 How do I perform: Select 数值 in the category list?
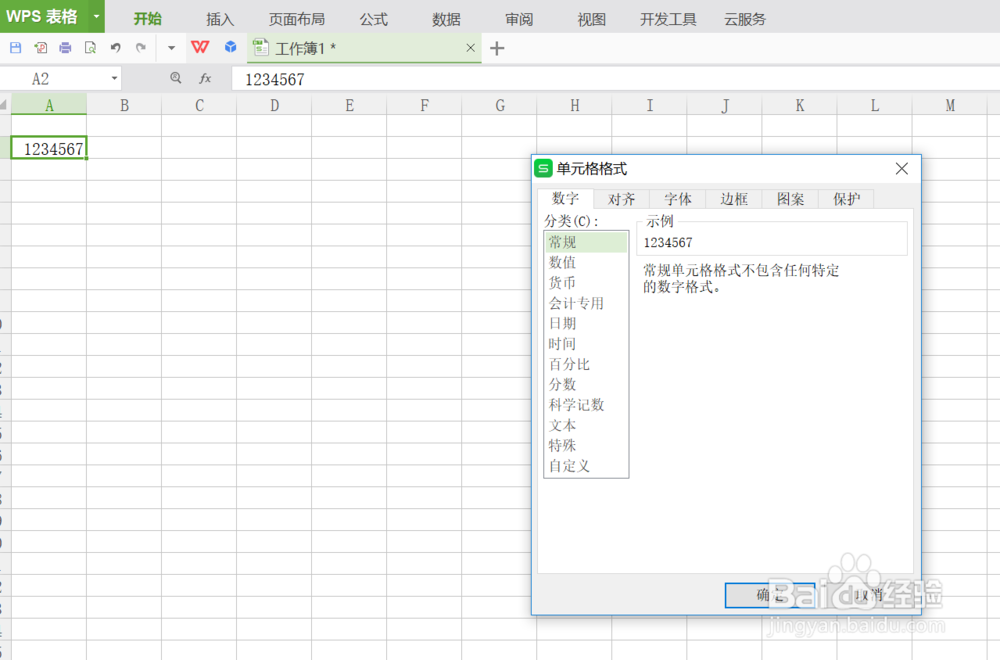(585, 262)
